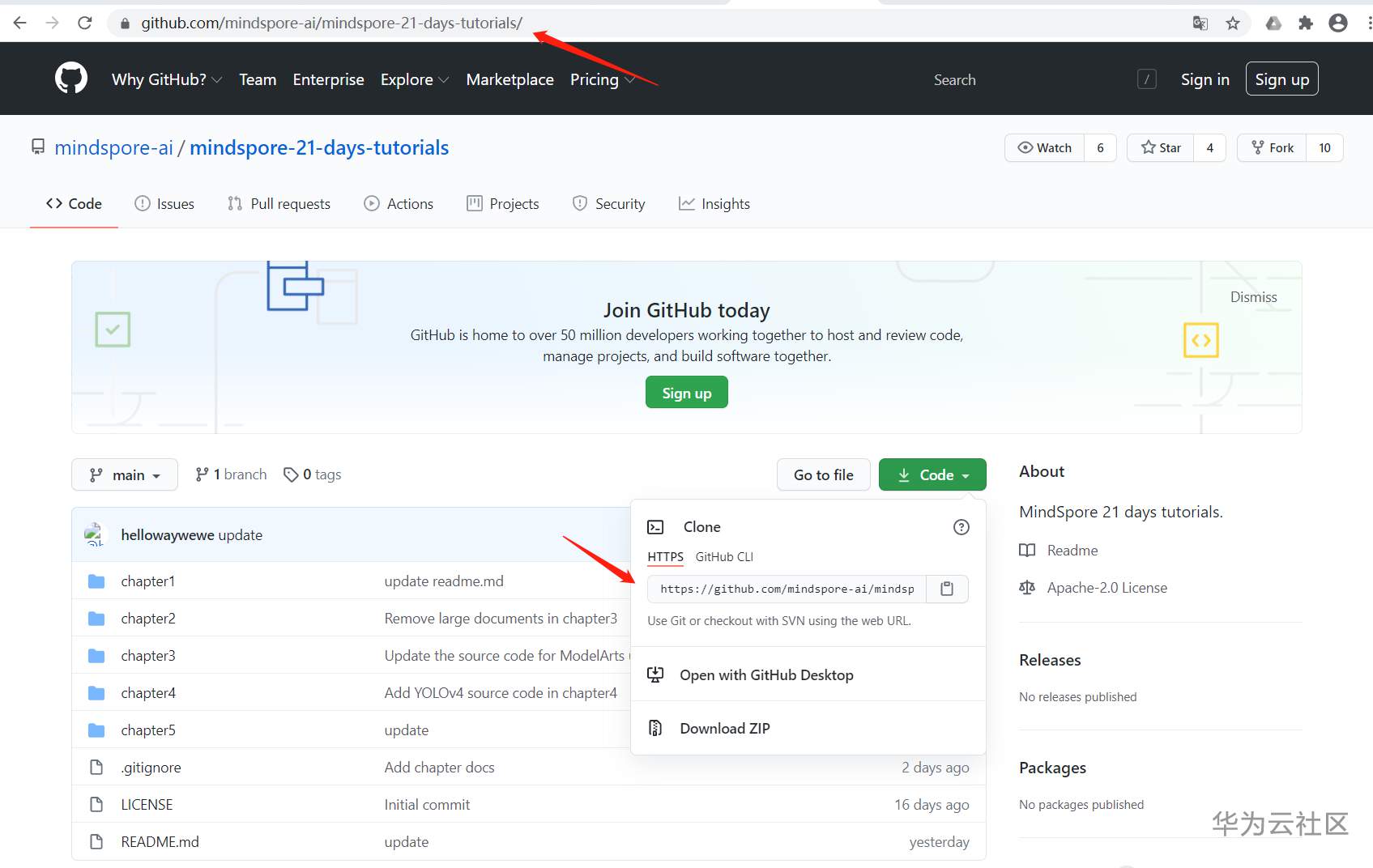
Task: Toggle the green Code dropdown button
Action: [932, 474]
